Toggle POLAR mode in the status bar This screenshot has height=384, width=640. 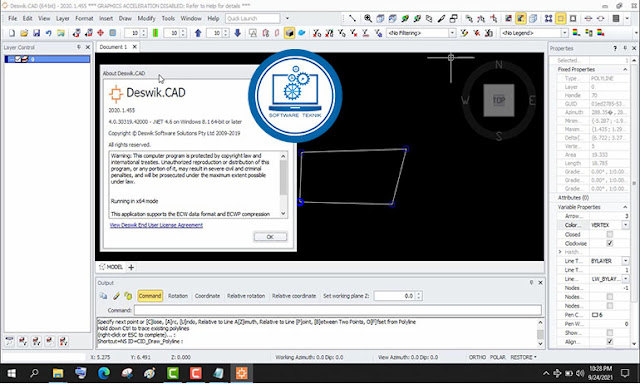(x=498, y=357)
